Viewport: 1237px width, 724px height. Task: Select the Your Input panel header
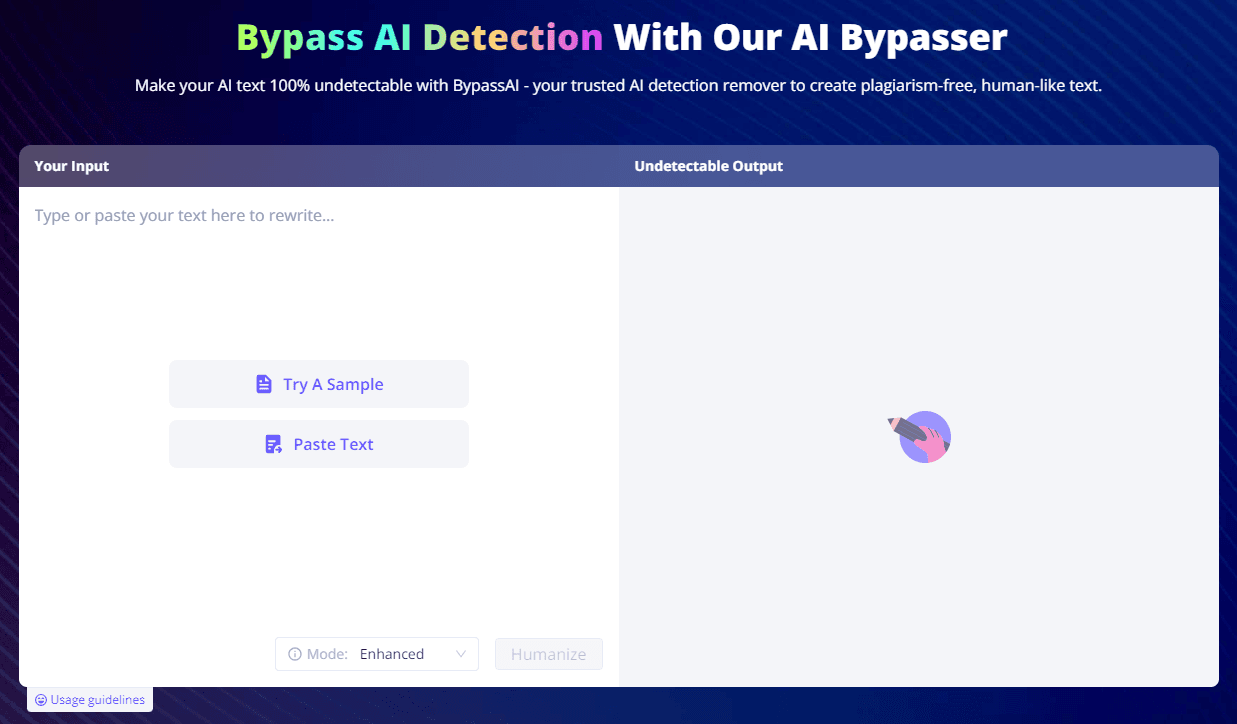coord(72,166)
